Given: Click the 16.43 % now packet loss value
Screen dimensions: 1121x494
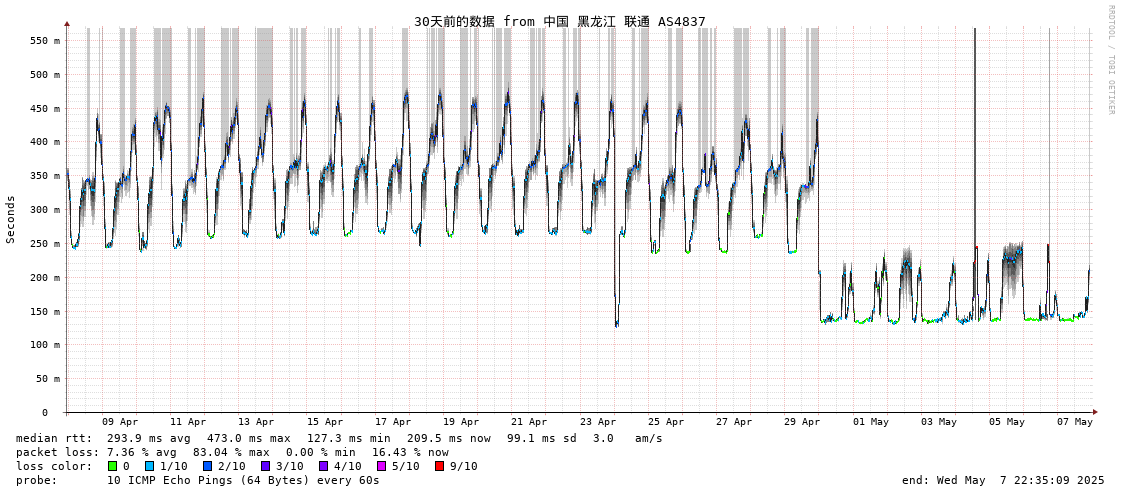Looking at the screenshot, I should click(410, 453).
